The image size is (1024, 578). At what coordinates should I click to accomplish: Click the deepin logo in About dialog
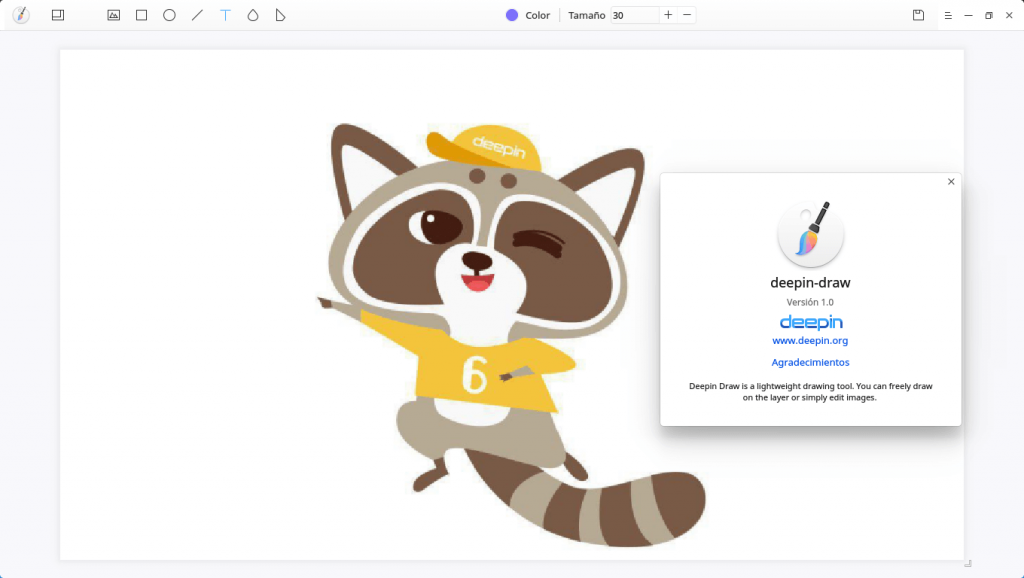[x=811, y=322]
